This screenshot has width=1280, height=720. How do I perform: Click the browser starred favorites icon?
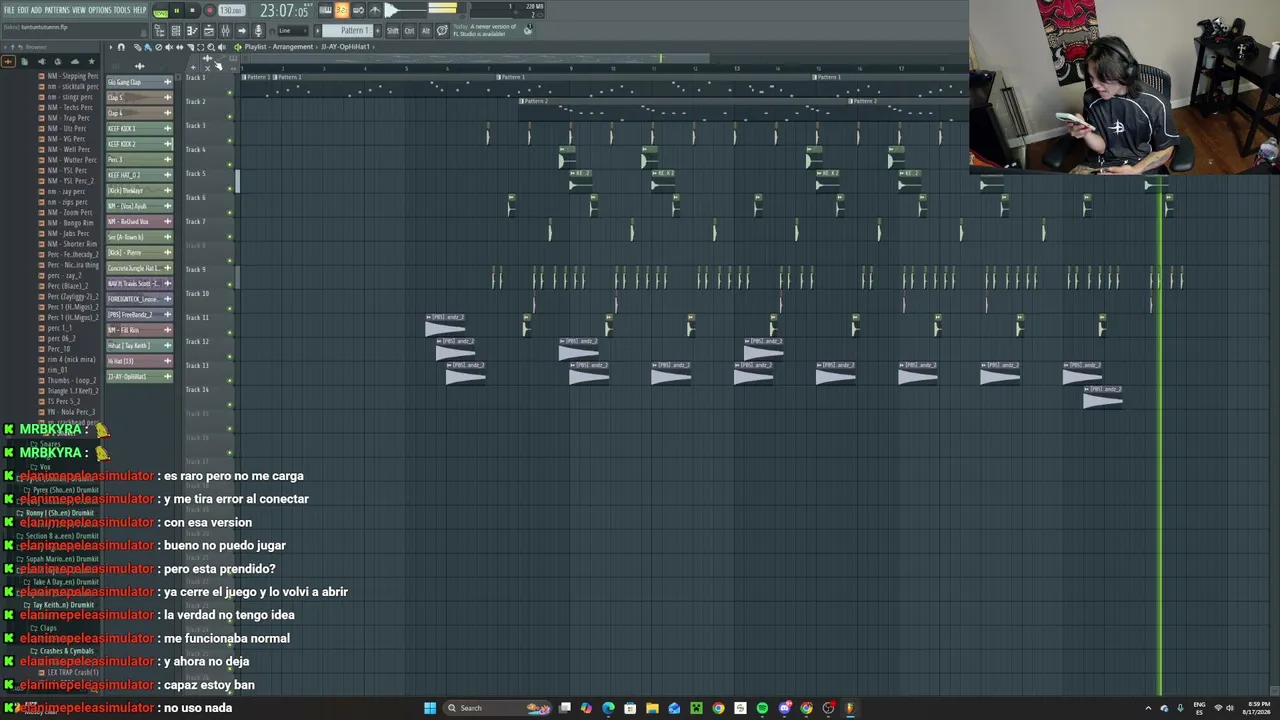tap(91, 61)
